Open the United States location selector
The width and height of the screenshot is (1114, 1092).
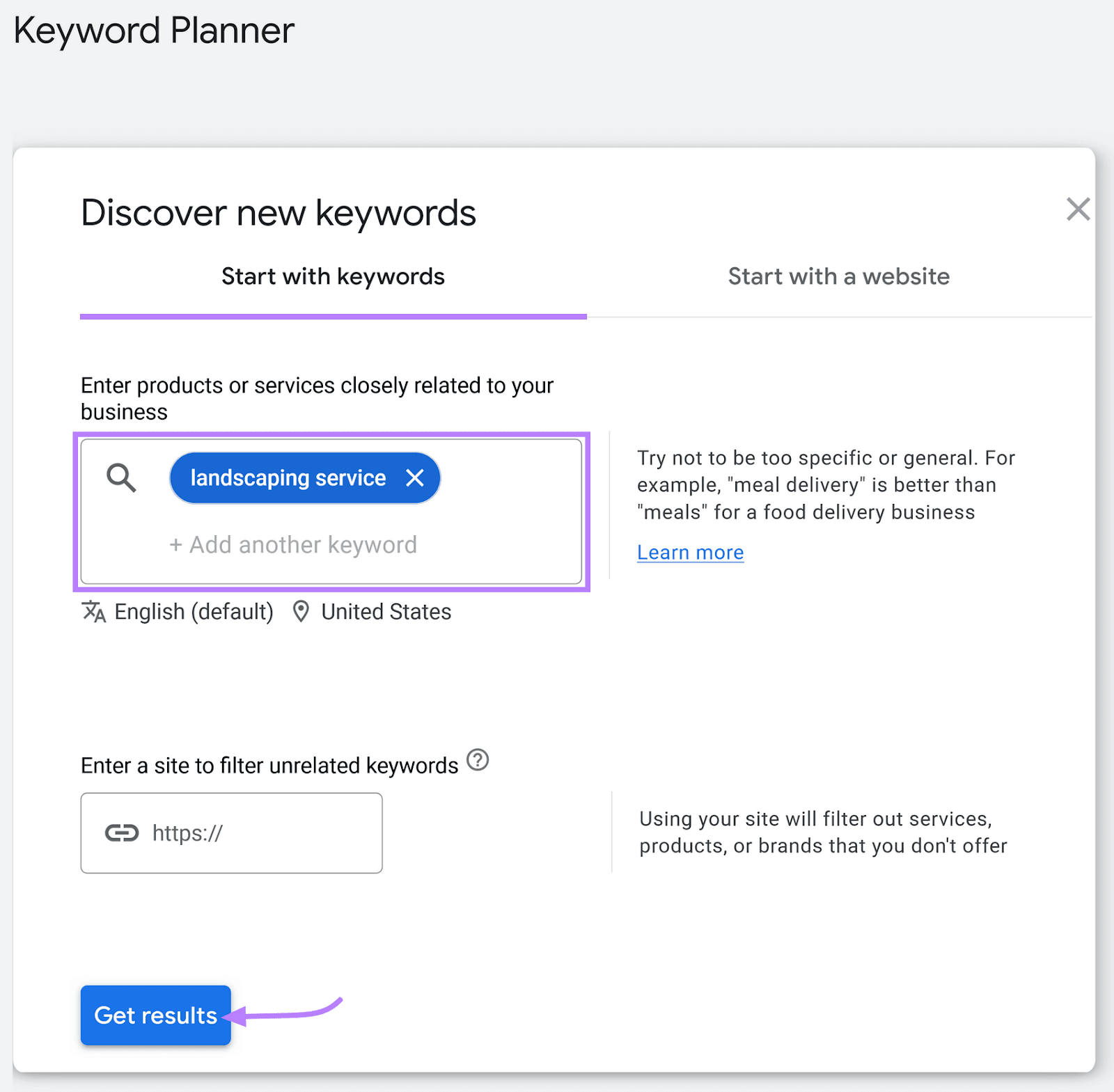coord(386,612)
